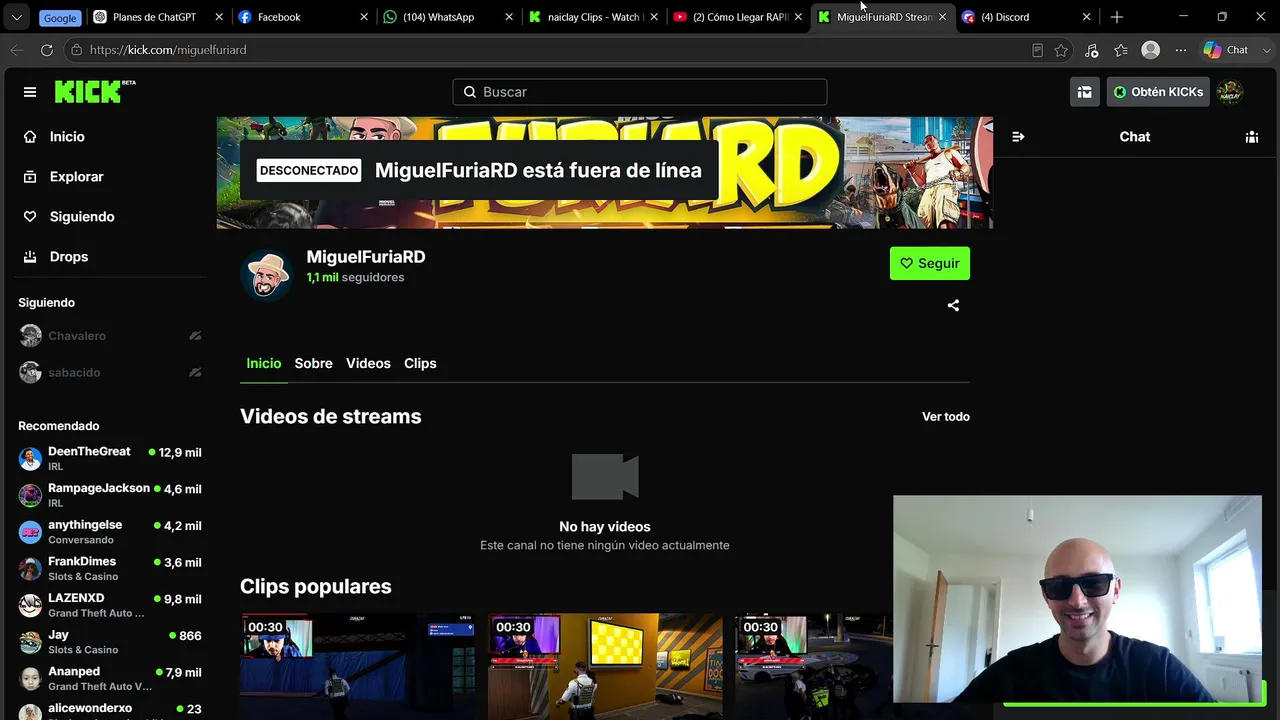
Task: Open the browser media control icon
Action: 1091,50
